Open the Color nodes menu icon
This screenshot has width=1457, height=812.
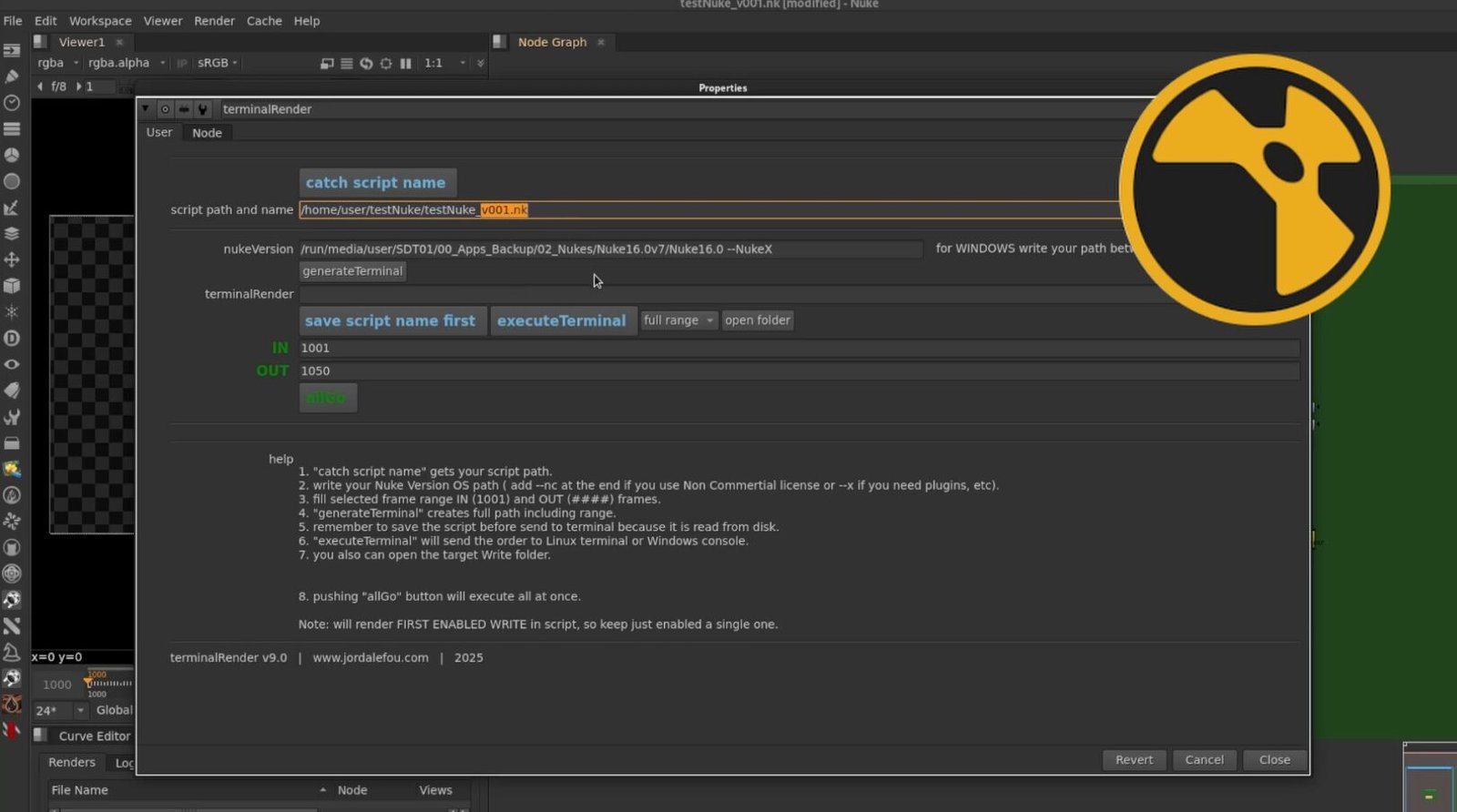12,156
